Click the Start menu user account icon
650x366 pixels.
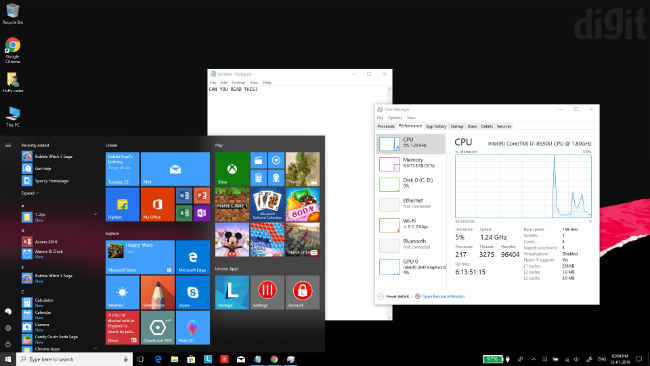[8, 311]
